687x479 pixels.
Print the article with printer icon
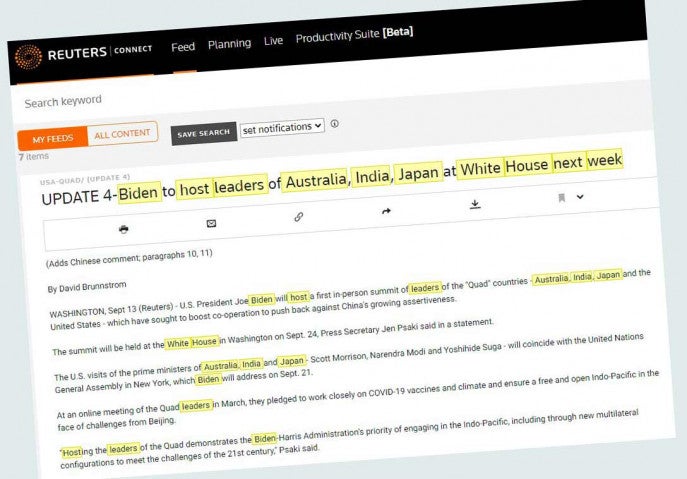124,229
